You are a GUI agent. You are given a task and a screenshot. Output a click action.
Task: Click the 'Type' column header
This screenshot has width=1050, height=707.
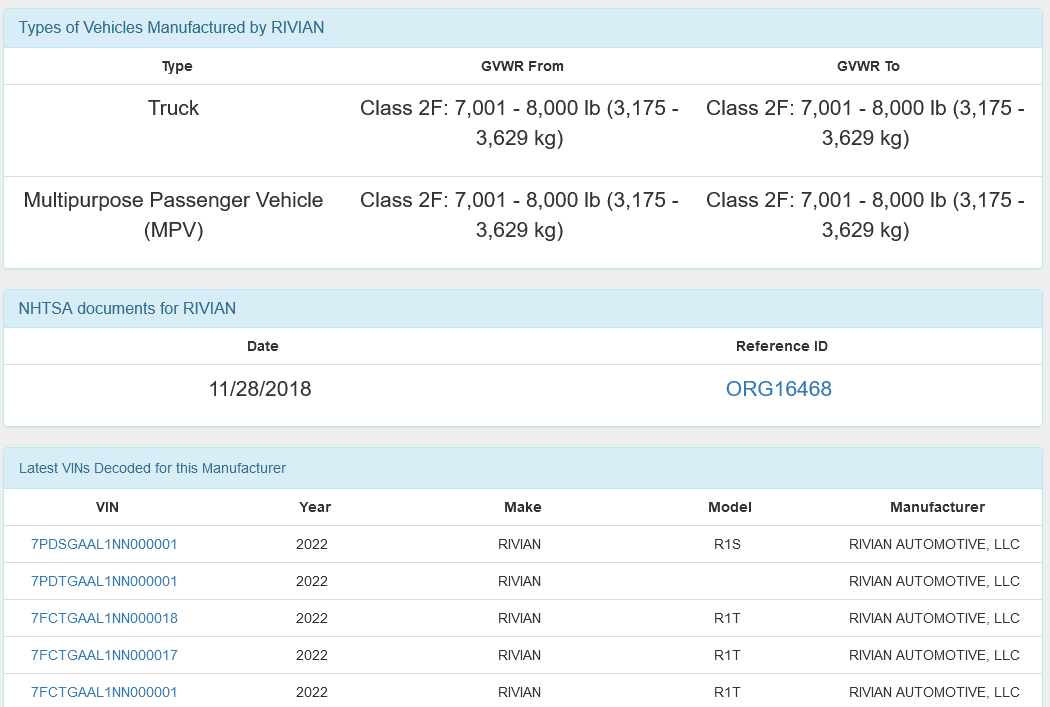click(x=177, y=66)
